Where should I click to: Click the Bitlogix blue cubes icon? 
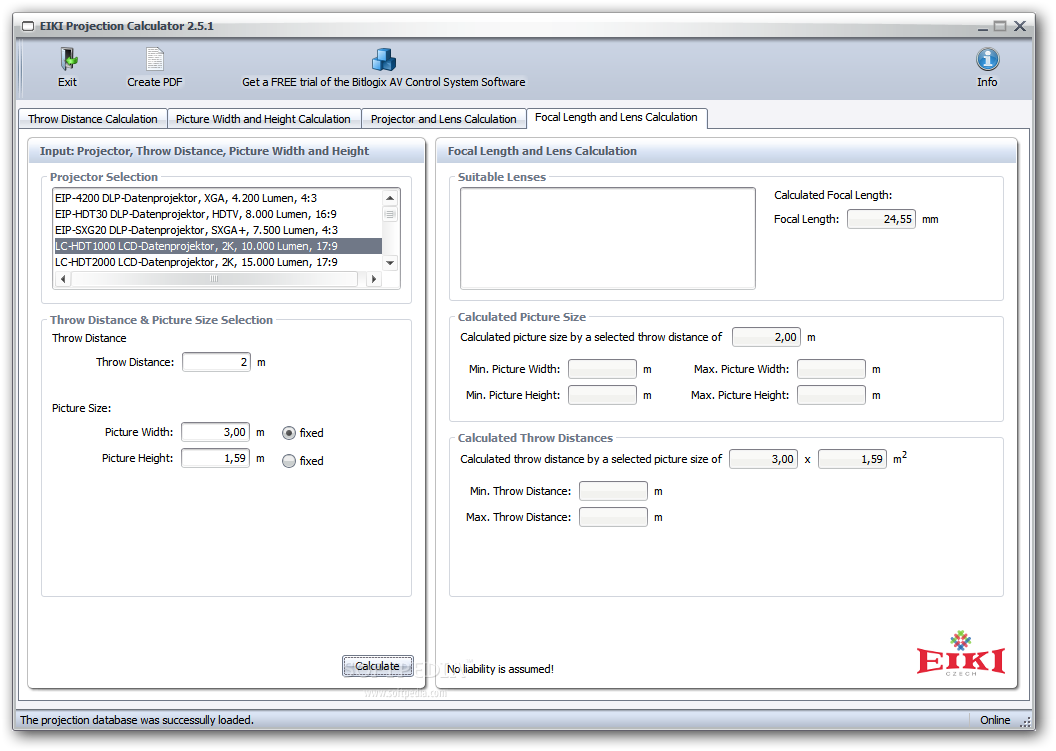coord(384,60)
